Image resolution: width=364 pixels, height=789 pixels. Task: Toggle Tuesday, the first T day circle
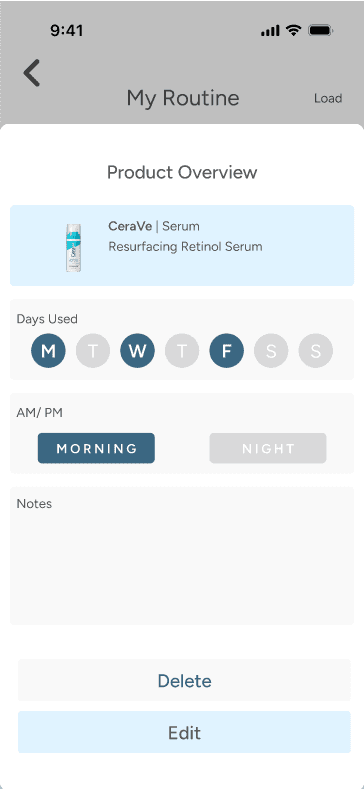click(93, 350)
